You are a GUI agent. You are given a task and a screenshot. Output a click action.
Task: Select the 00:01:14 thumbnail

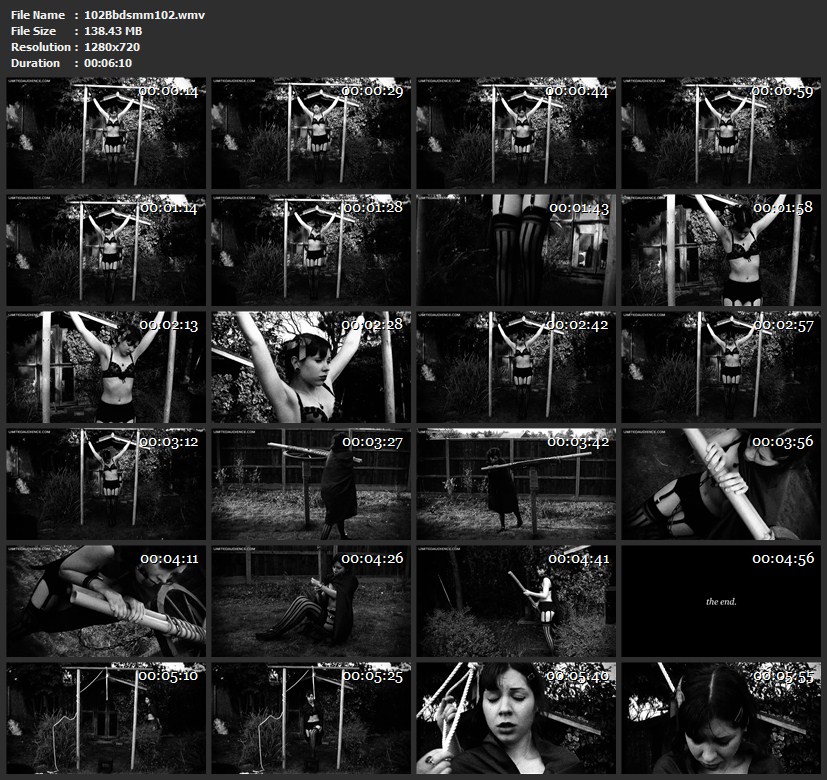coord(106,250)
